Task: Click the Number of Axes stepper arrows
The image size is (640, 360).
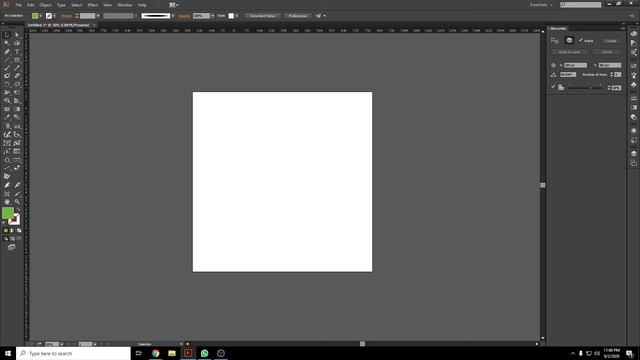Action: point(611,75)
